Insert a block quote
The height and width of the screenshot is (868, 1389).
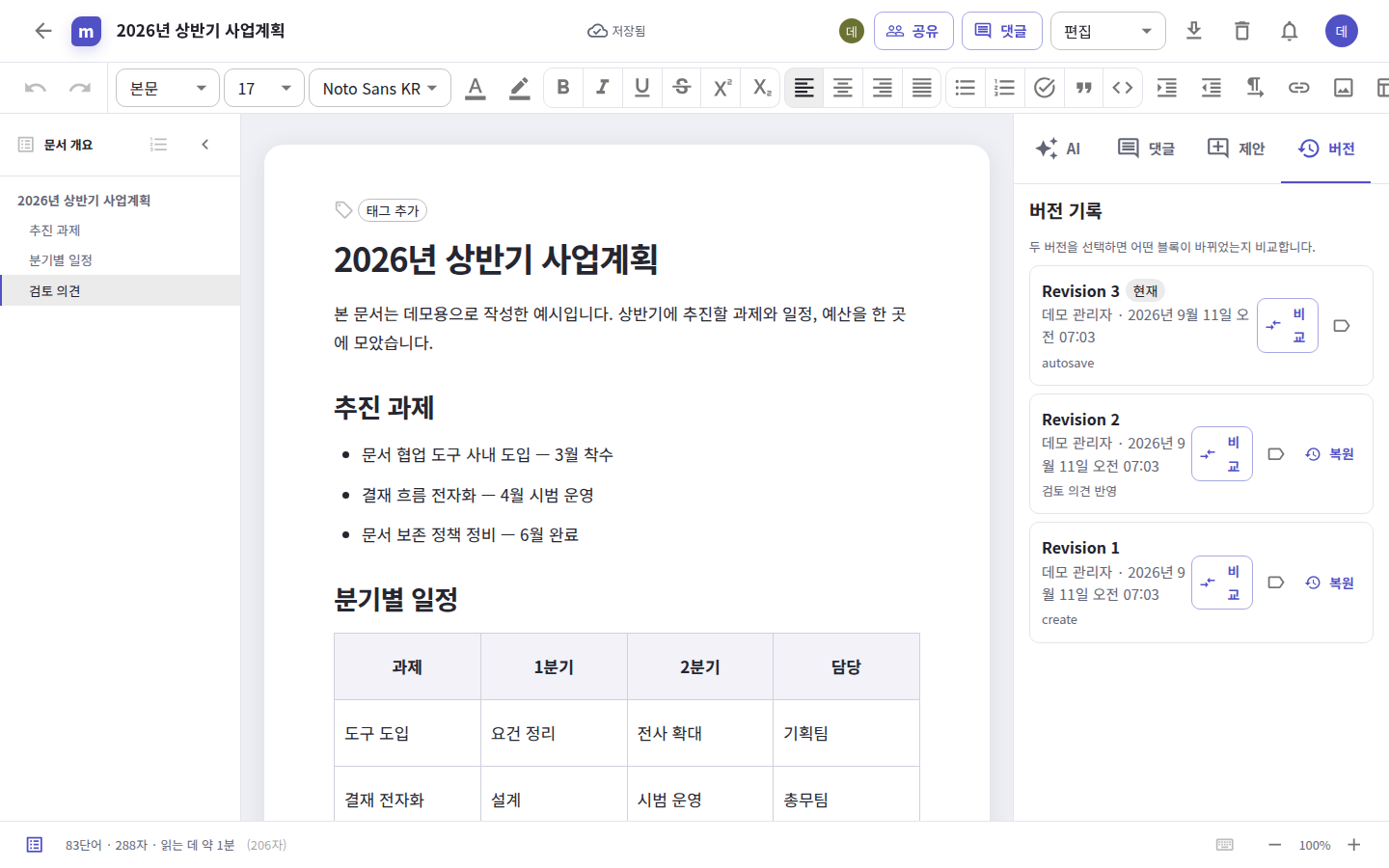pos(1084,88)
